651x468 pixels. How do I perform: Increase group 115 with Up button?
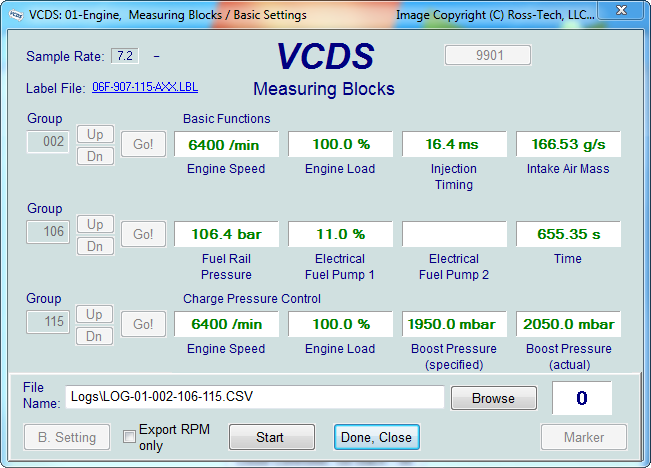tap(94, 314)
